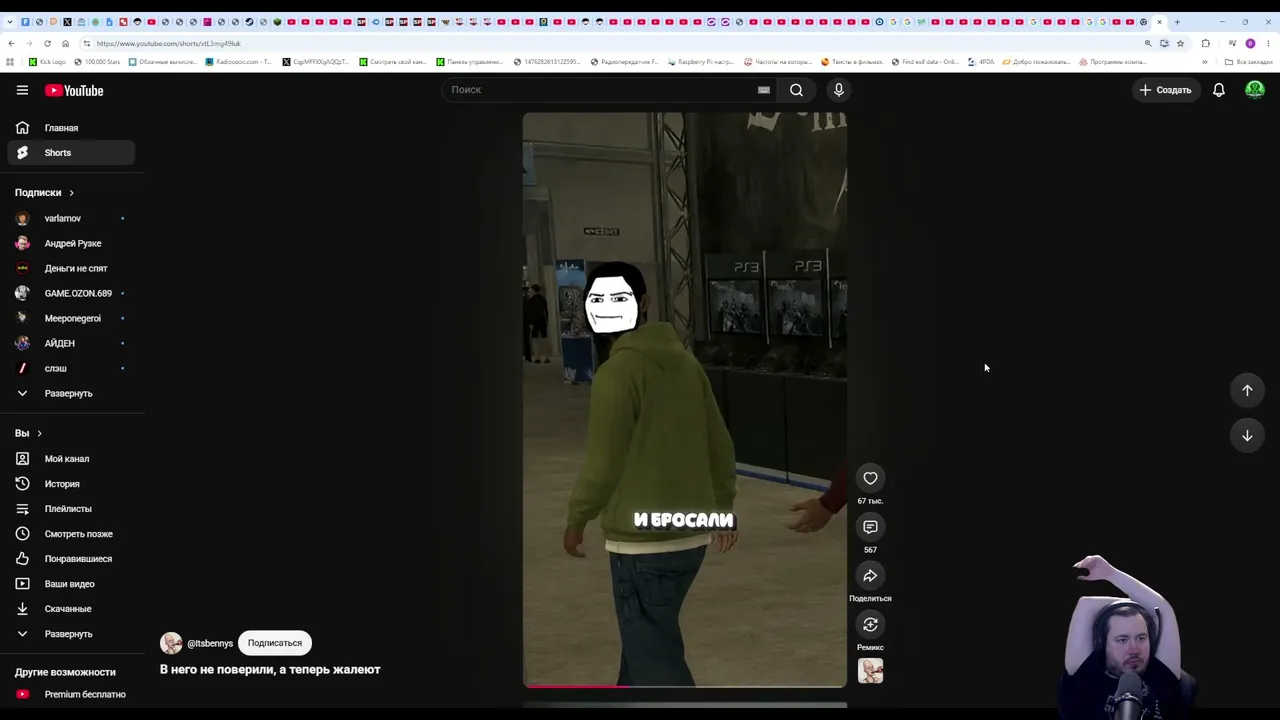Viewport: 1280px width, 720px height.
Task: Expand the subscriptions list with Развернуть
Action: tap(71, 393)
